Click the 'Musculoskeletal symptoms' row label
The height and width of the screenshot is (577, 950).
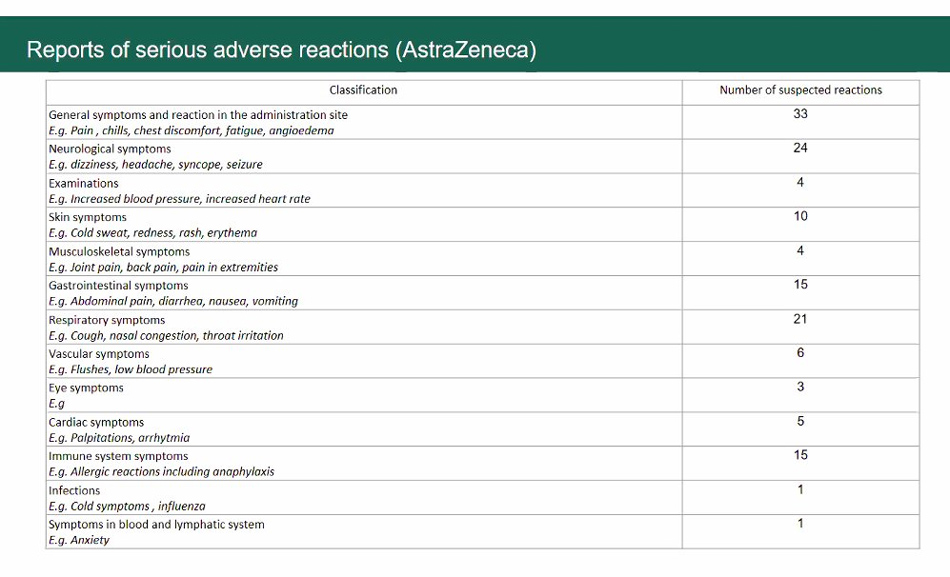119,252
